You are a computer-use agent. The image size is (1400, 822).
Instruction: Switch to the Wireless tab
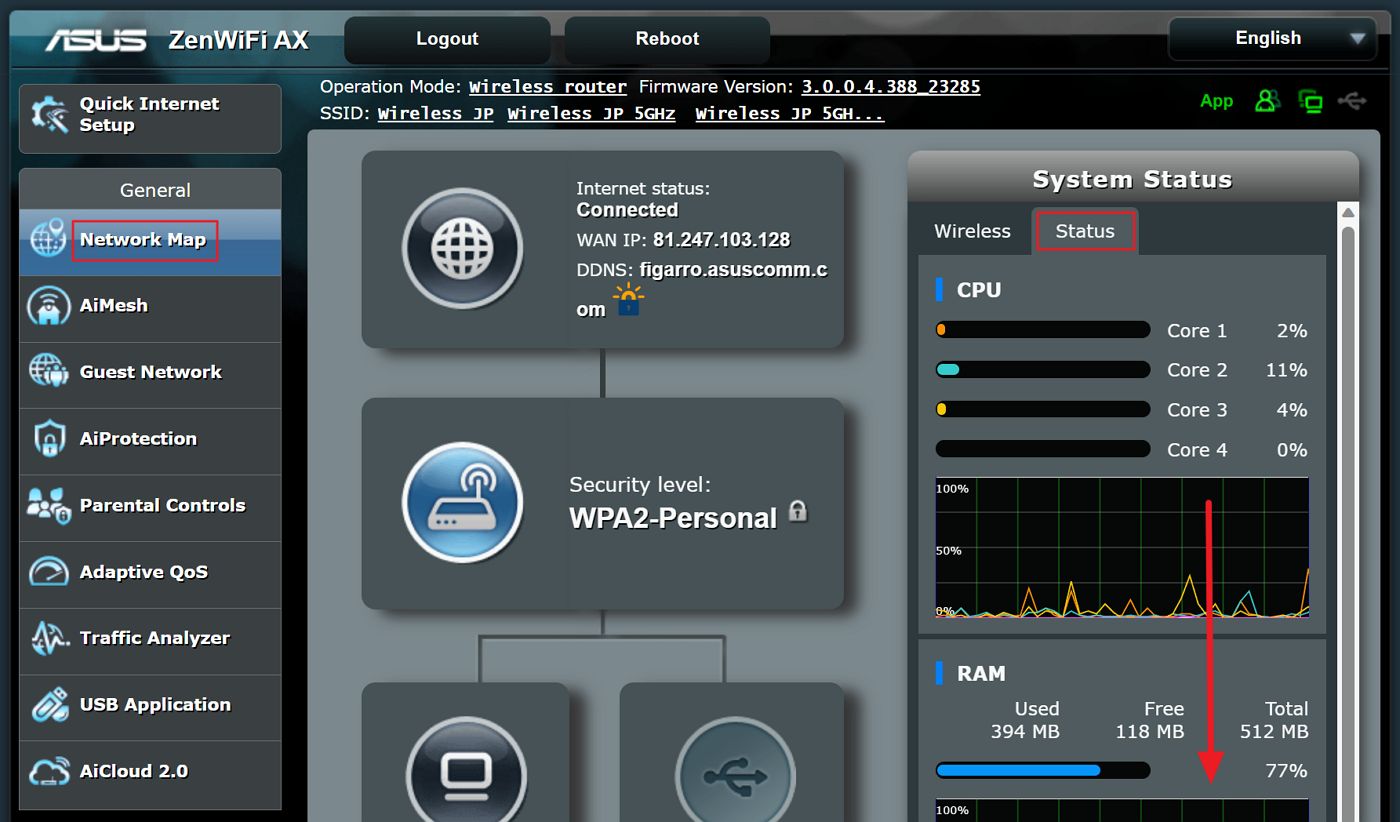(x=971, y=230)
